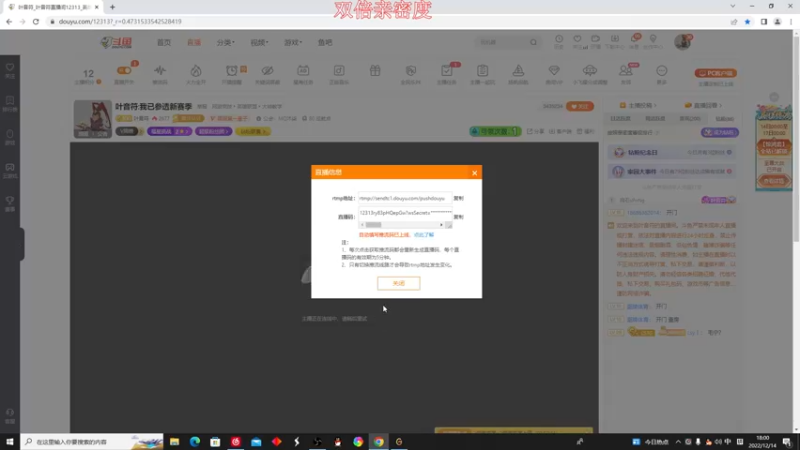This screenshot has height=450, width=800.
Task: Open the calendar task icon
Action: 303,71
